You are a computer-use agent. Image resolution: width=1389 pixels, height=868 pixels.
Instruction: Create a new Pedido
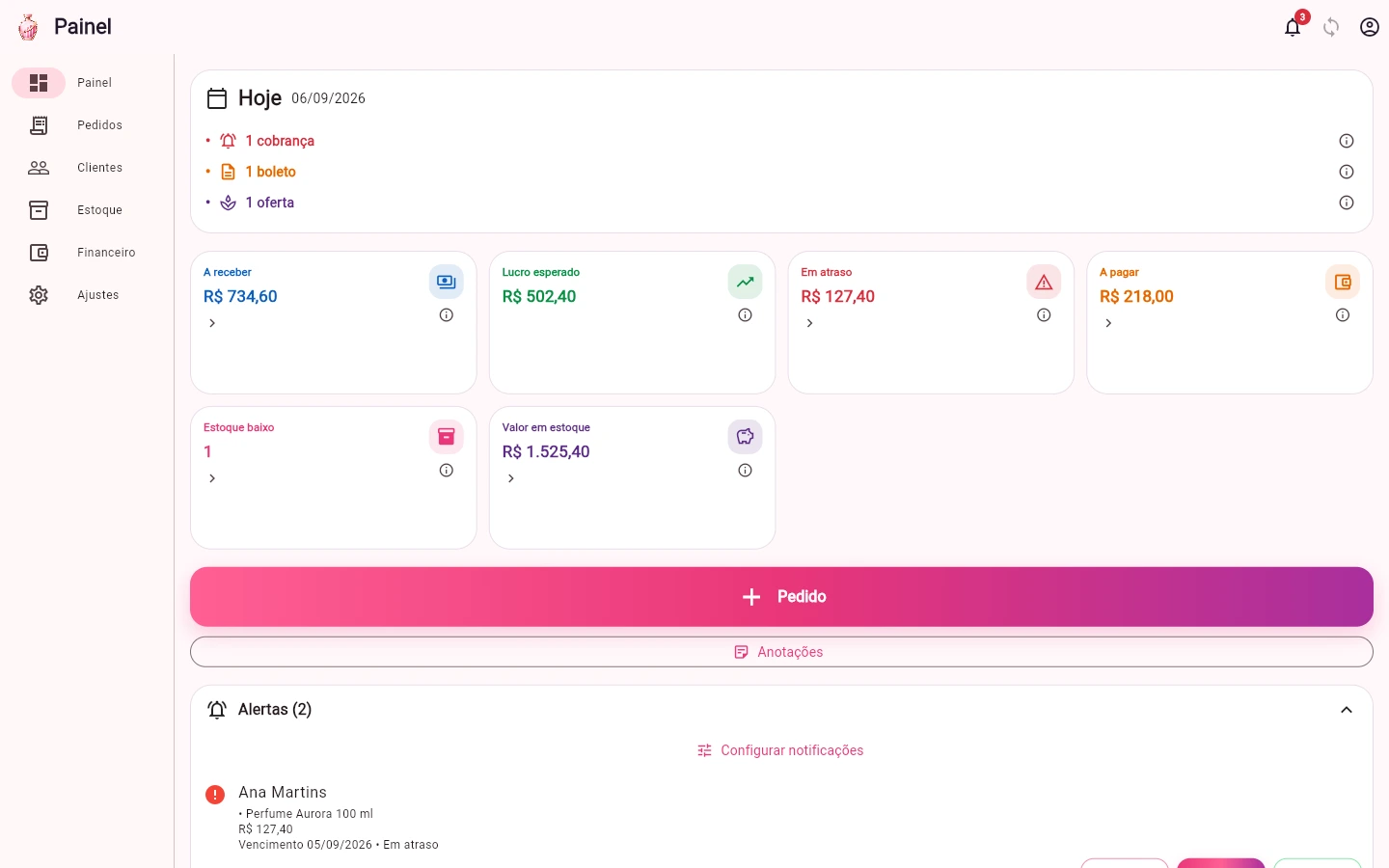[x=781, y=597]
